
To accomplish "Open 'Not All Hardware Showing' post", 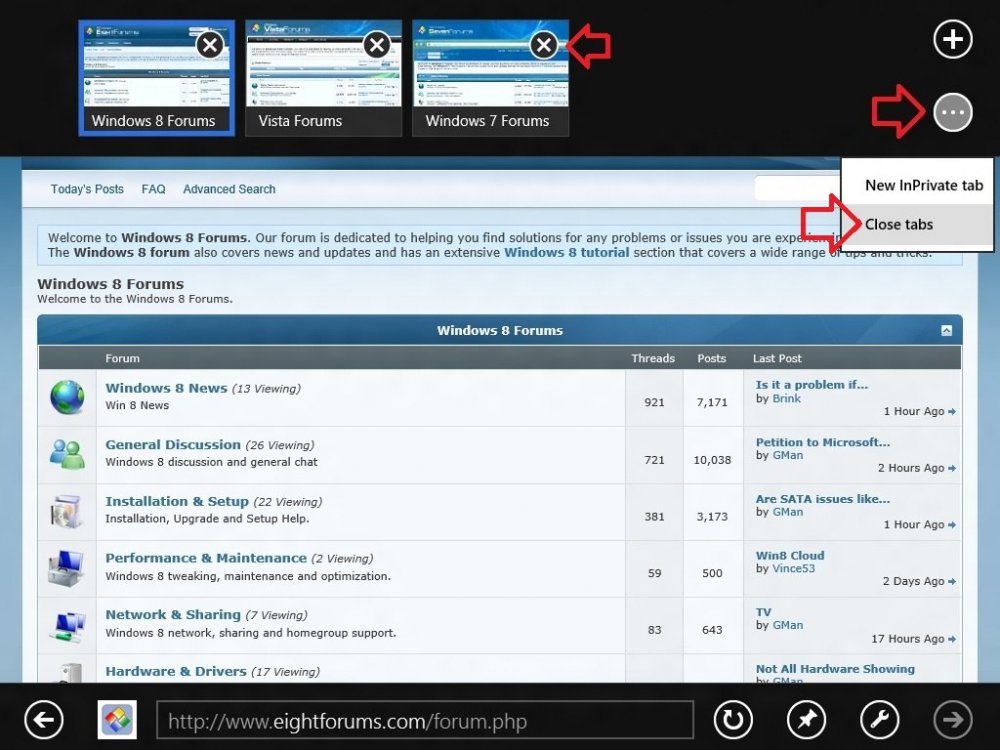I will pyautogui.click(x=835, y=669).
